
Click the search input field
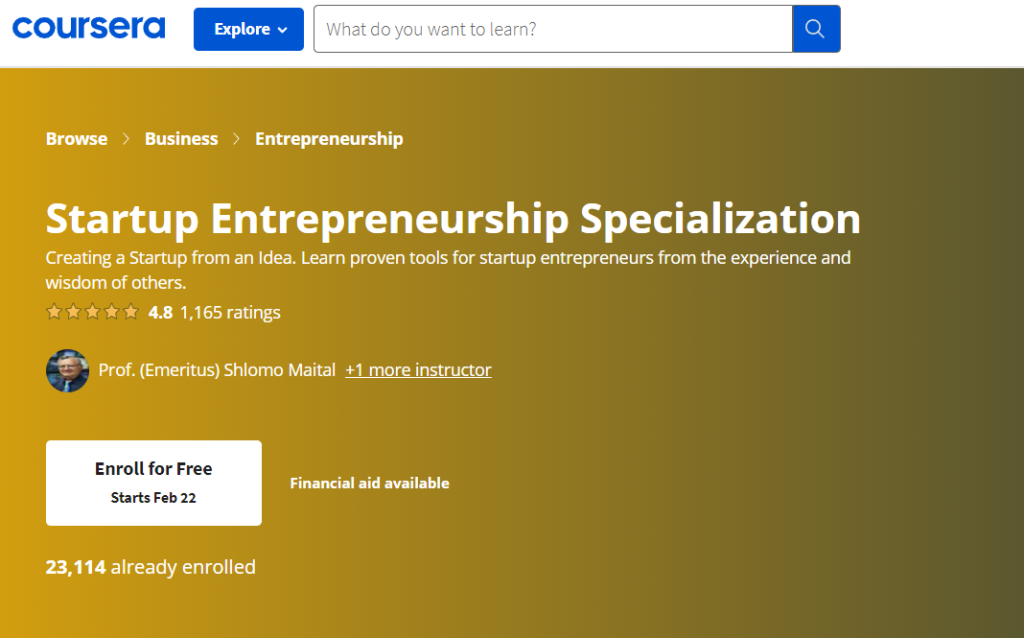550,28
